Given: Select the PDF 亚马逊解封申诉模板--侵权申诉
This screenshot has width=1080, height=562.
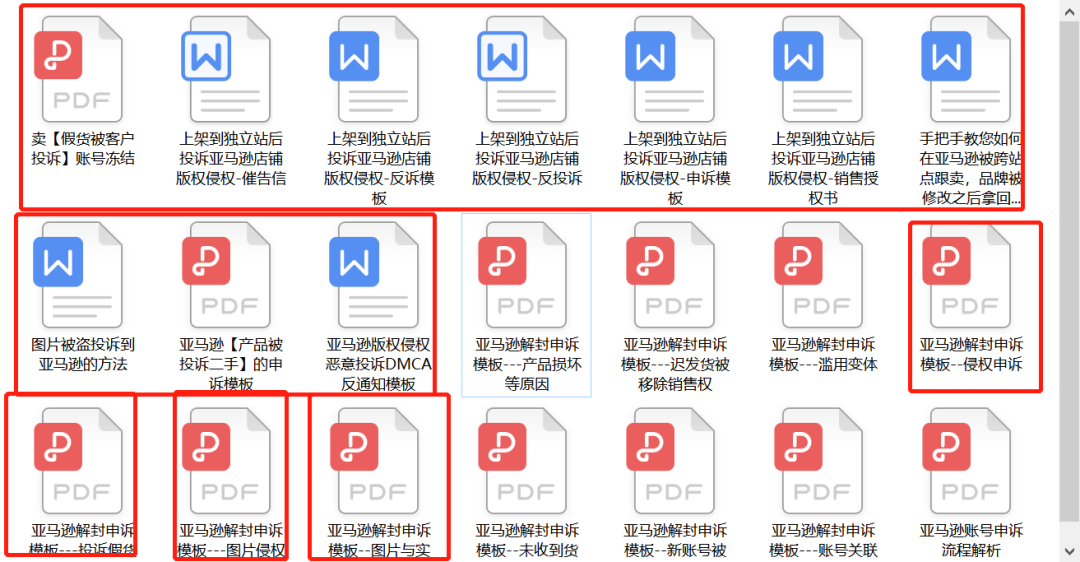Looking at the screenshot, I should pyautogui.click(x=970, y=300).
